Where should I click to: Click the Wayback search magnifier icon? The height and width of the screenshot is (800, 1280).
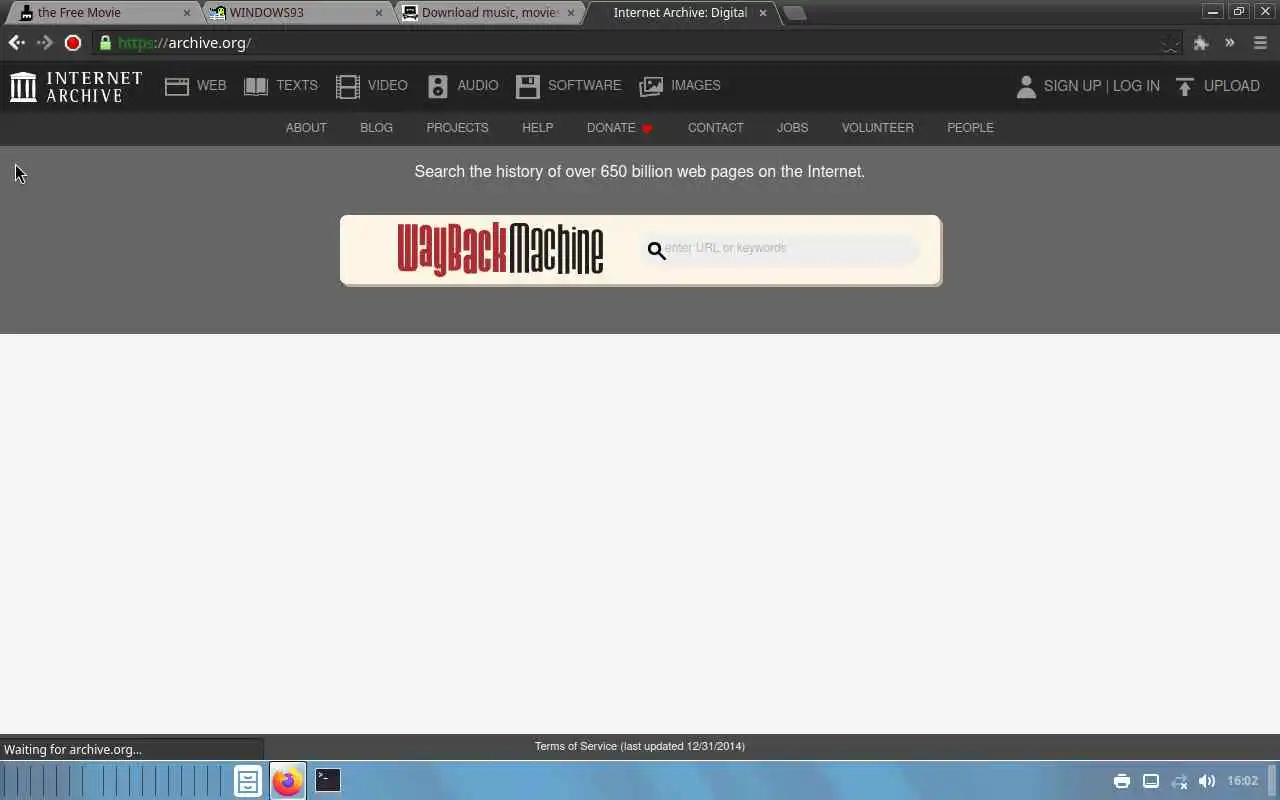pos(656,250)
